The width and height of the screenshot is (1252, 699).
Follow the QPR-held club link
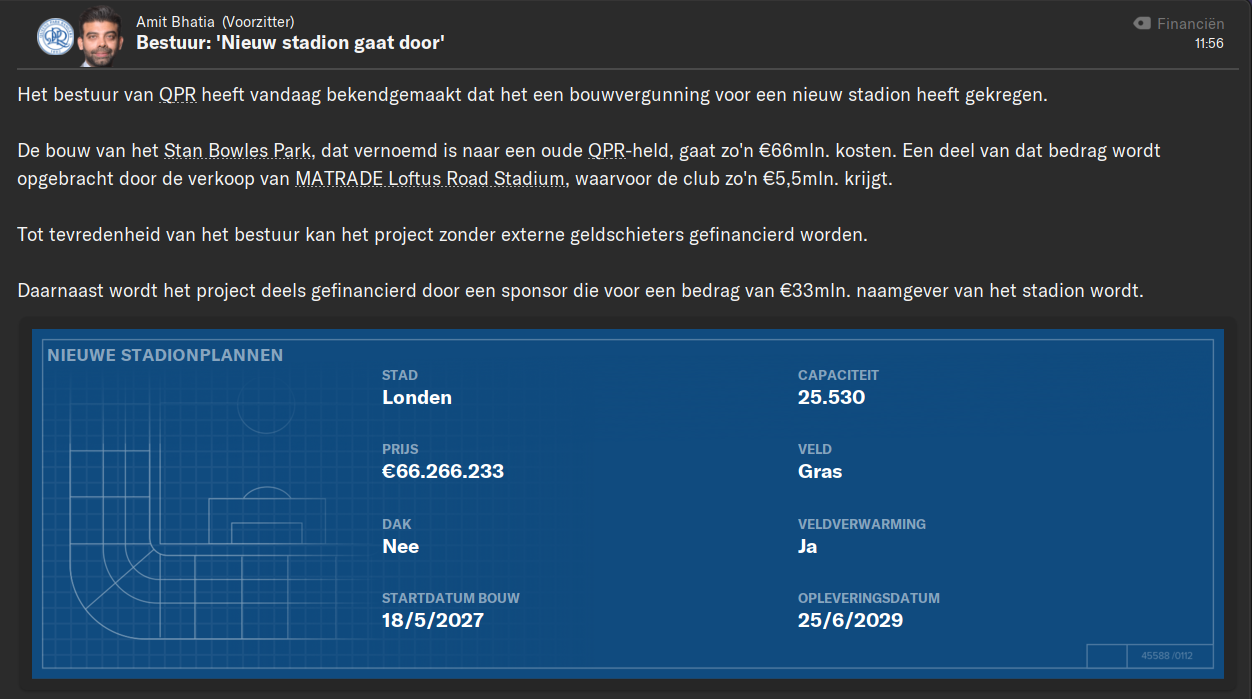(607, 152)
